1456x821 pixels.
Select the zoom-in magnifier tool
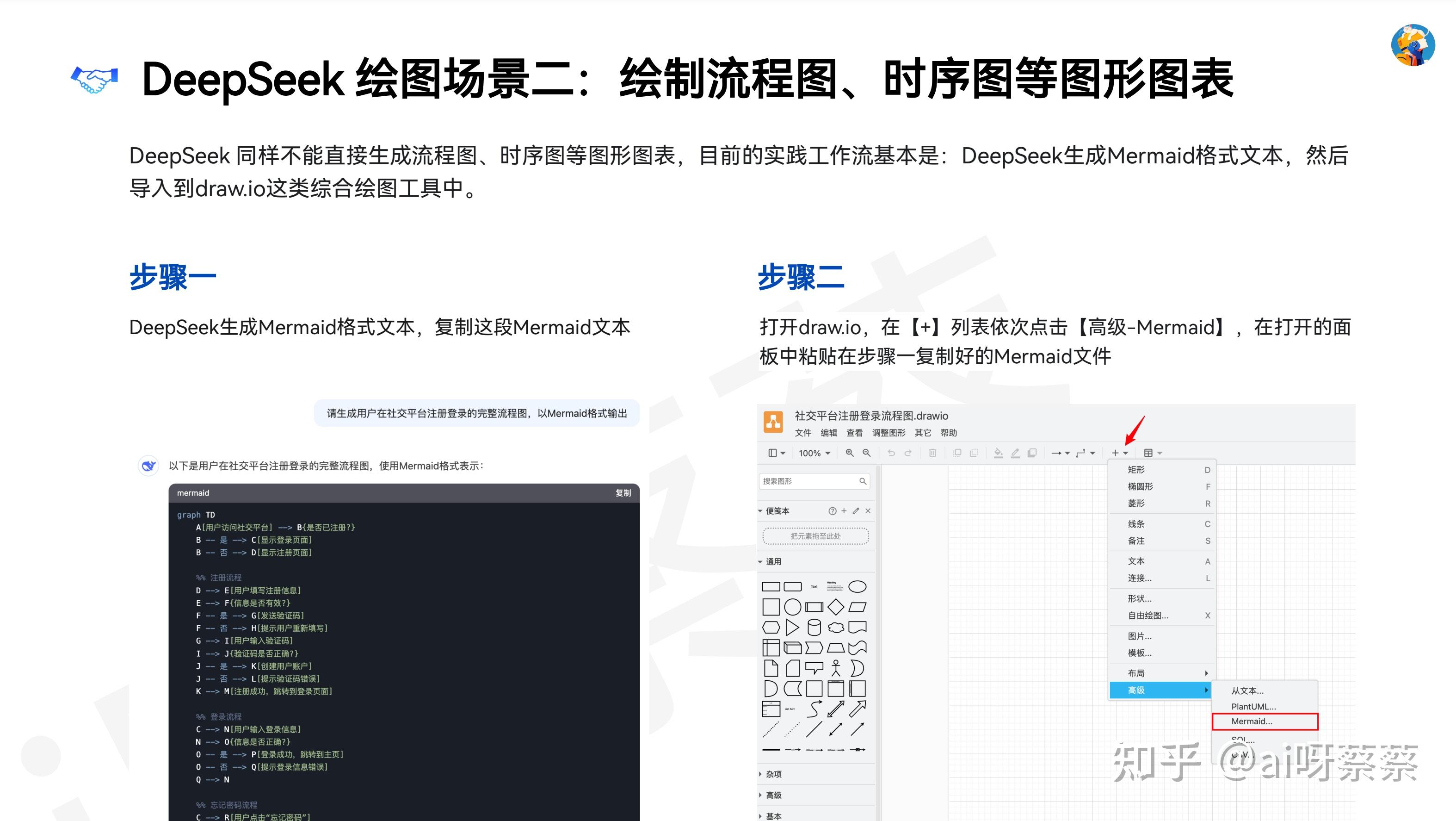pos(850,454)
